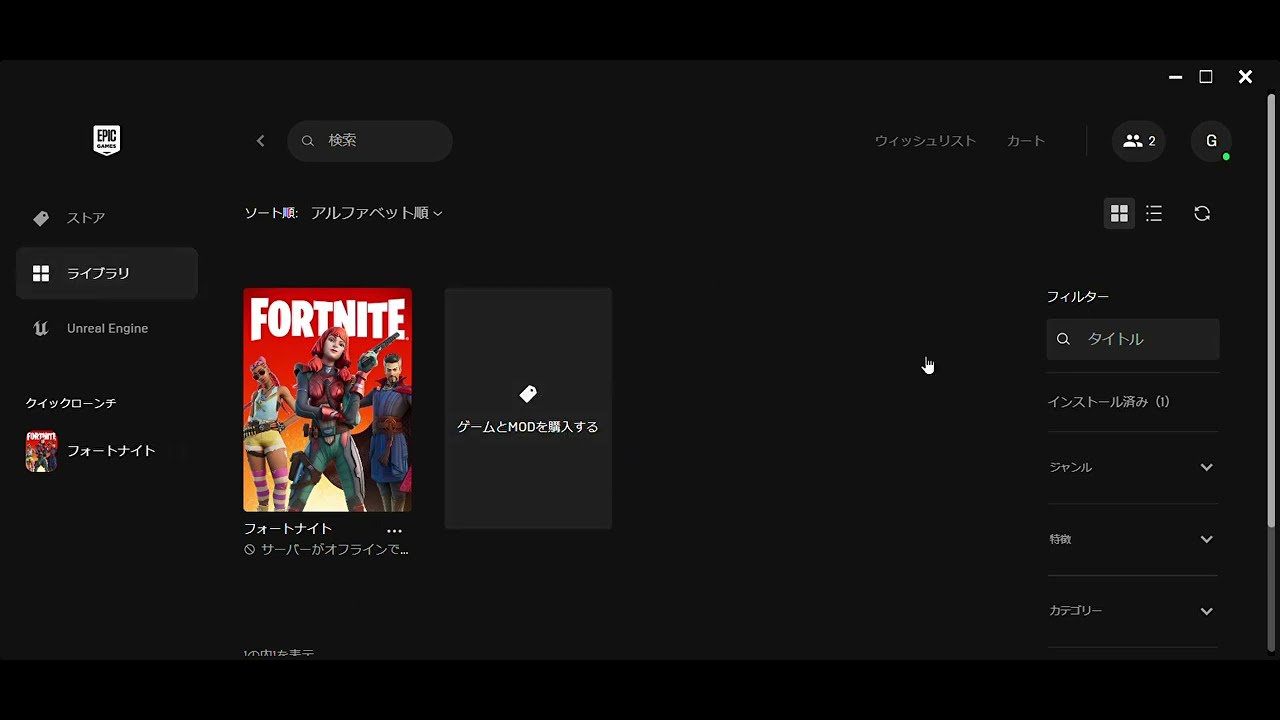Click the Fortnite cover thumbnail

click(327, 400)
